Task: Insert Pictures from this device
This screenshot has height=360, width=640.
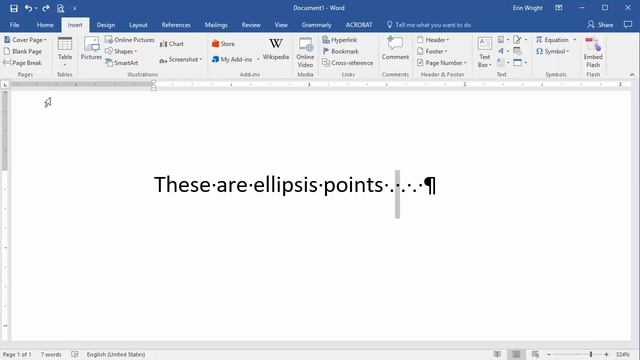Action: pos(91,49)
